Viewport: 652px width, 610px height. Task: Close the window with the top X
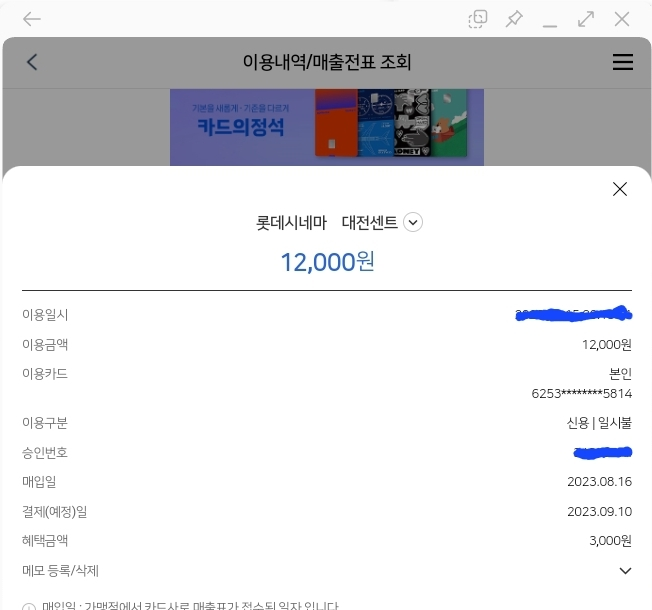click(622, 19)
